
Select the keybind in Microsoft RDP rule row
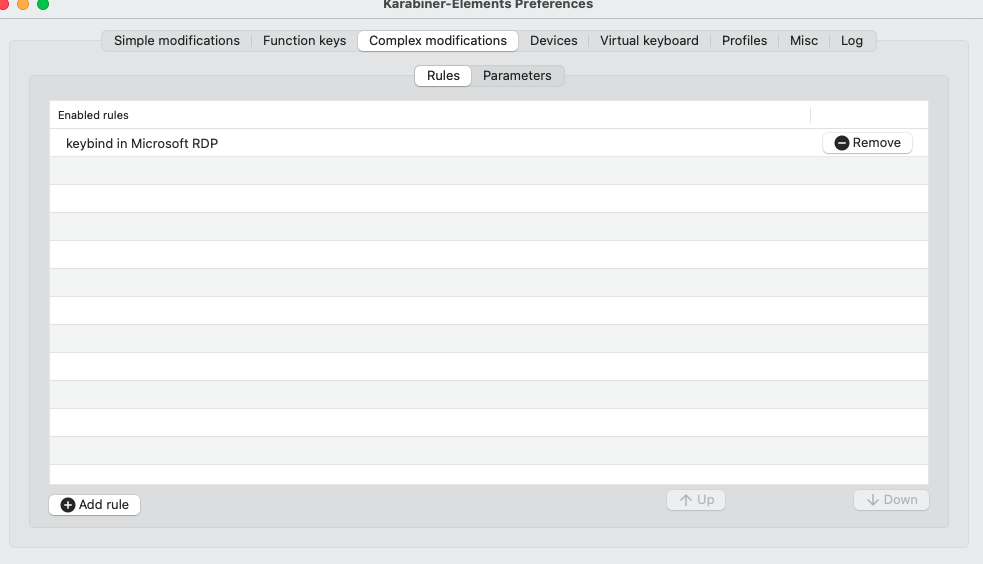pos(489,143)
